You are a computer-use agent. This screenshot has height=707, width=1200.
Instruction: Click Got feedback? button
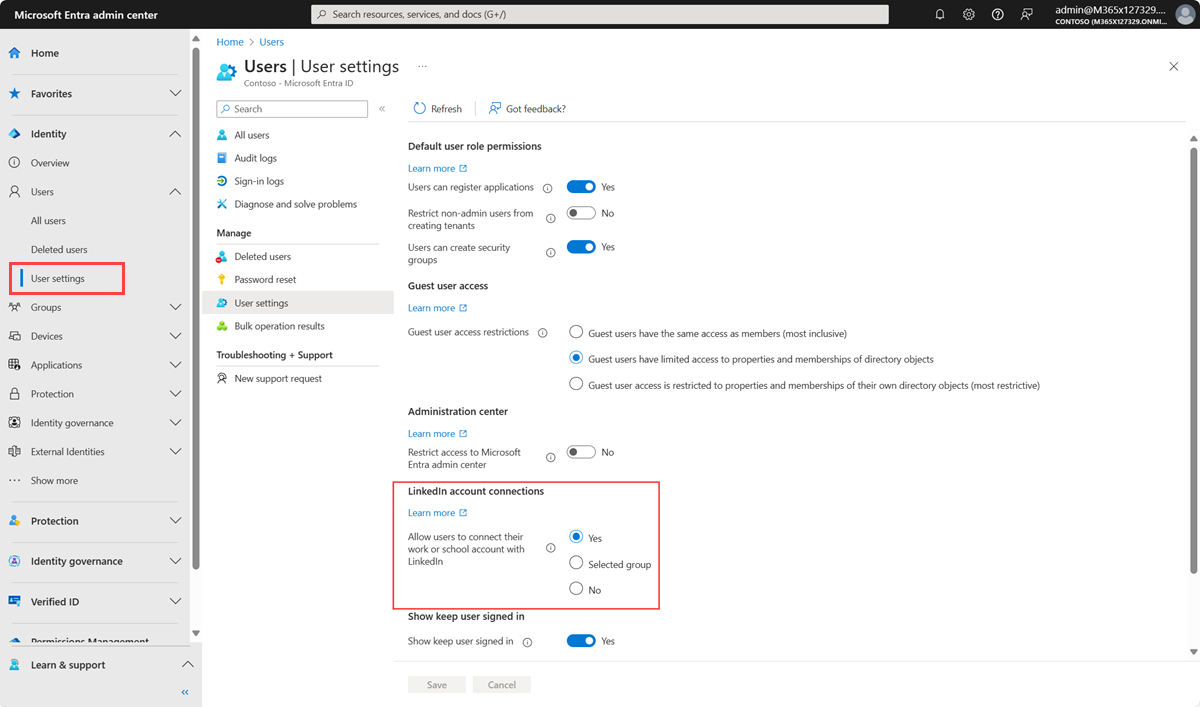(x=527, y=108)
